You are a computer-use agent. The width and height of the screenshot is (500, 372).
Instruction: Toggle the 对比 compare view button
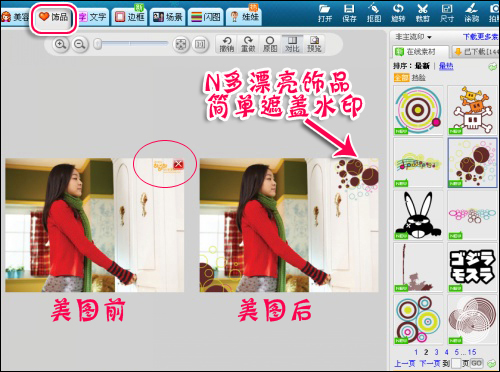pos(292,44)
